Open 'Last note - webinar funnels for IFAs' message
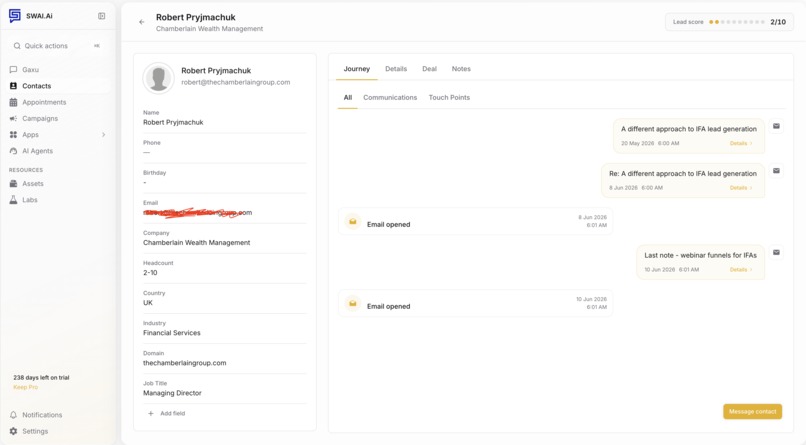The height and width of the screenshot is (445, 806). click(701, 262)
